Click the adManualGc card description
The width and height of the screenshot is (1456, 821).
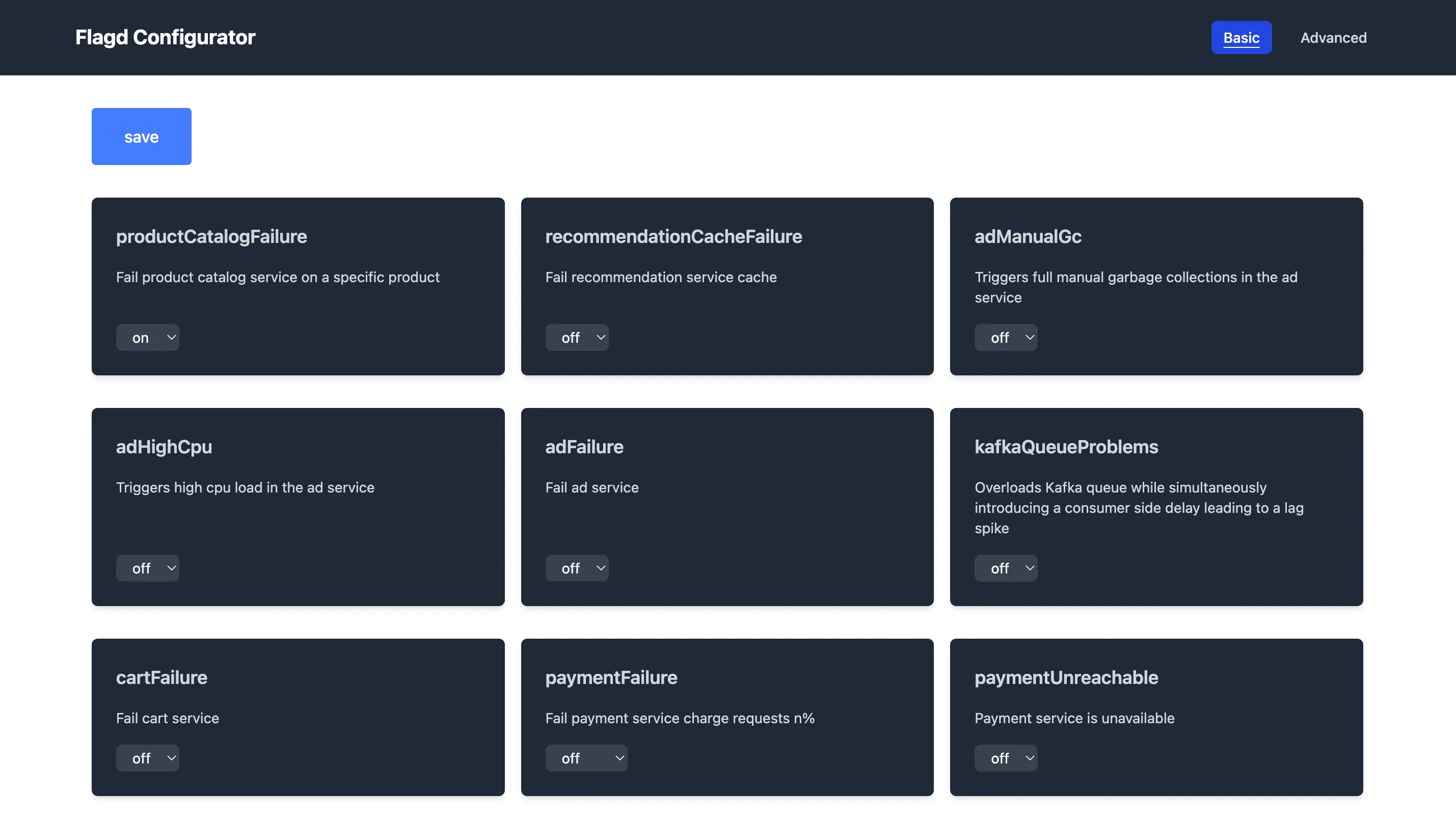click(1136, 287)
